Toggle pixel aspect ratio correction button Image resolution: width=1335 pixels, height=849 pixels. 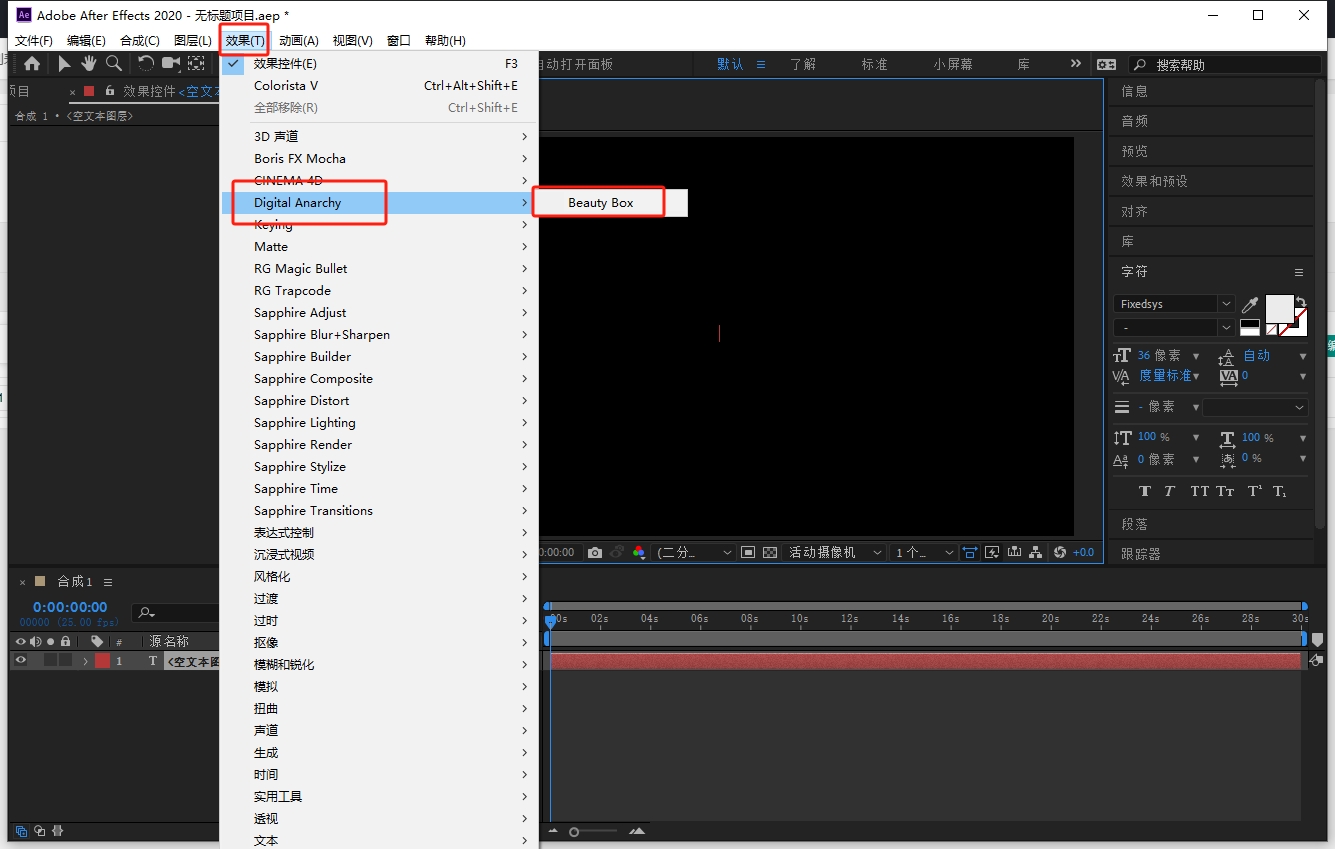pyautogui.click(x=970, y=552)
